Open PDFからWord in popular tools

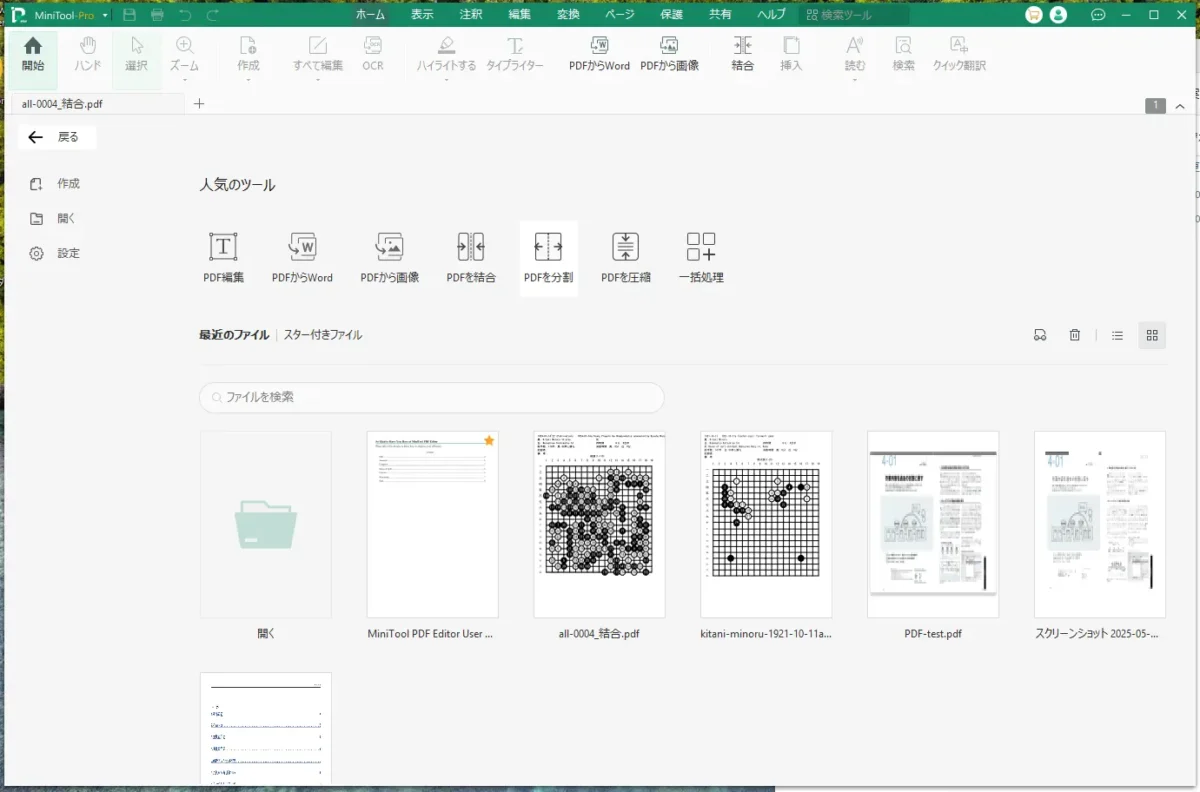coord(302,258)
